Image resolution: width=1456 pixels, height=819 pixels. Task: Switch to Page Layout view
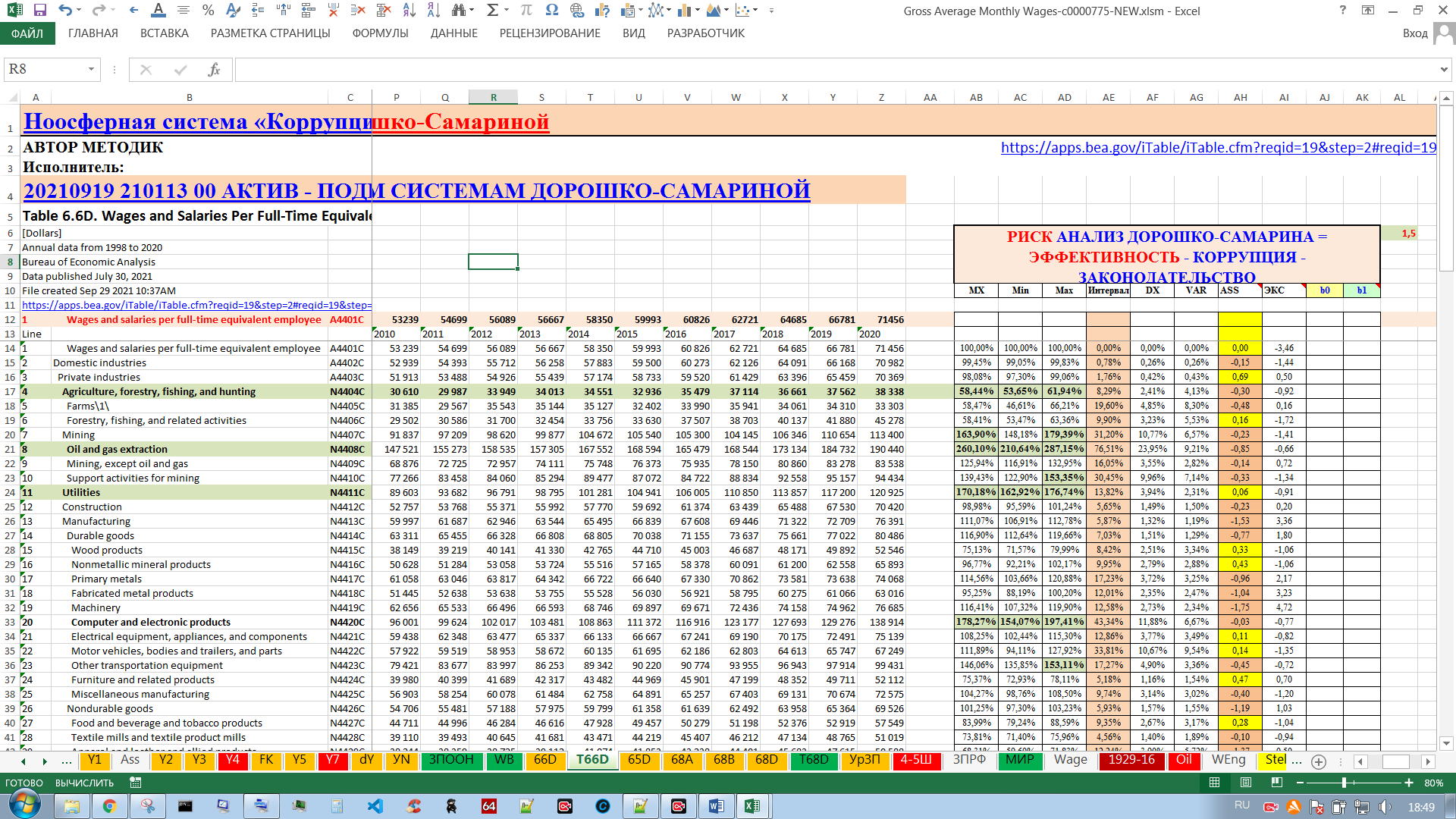click(x=1246, y=783)
